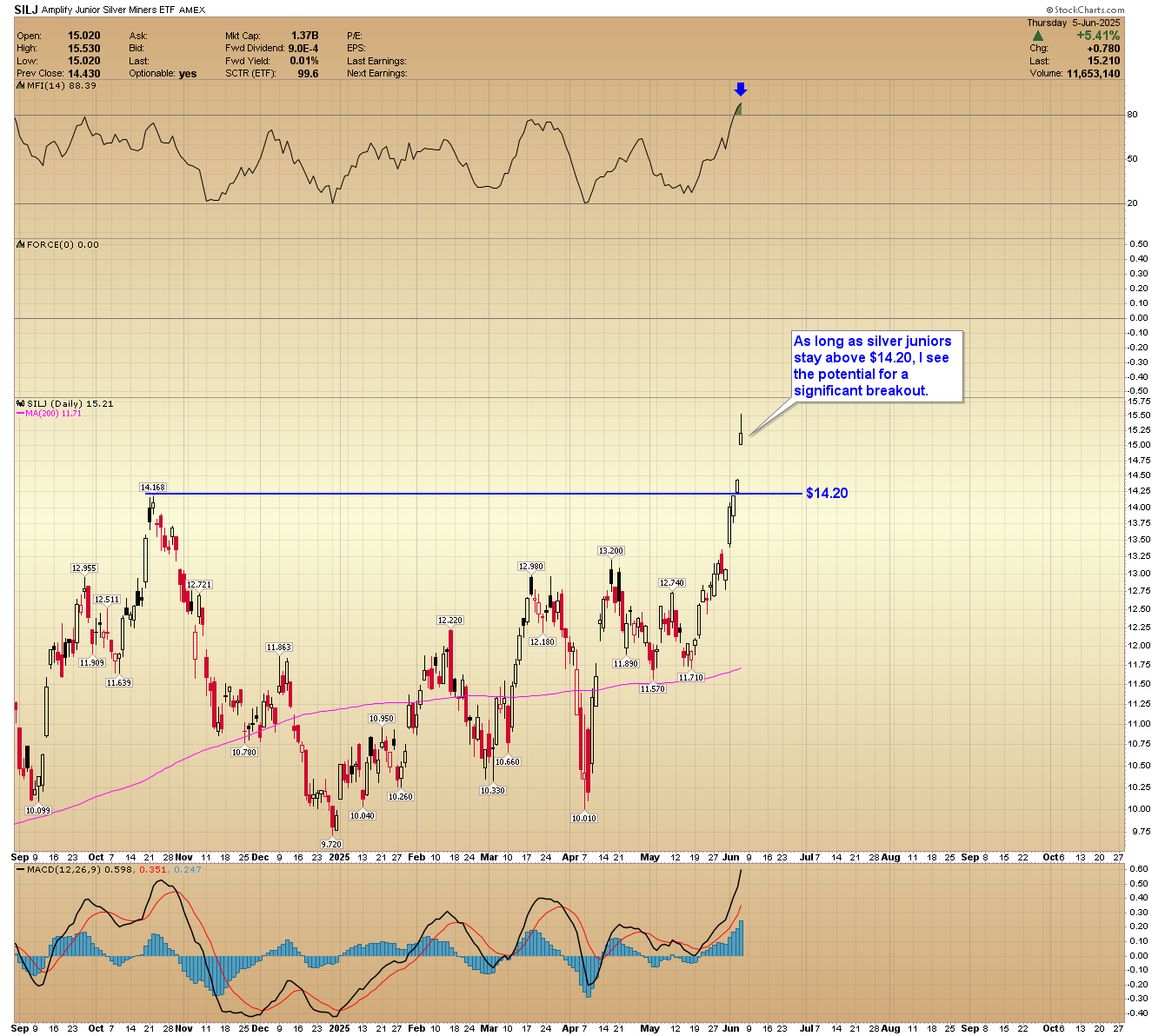The image size is (1165, 1036).
Task: Click the Mkt Cap 1.37B value
Action: coord(305,37)
